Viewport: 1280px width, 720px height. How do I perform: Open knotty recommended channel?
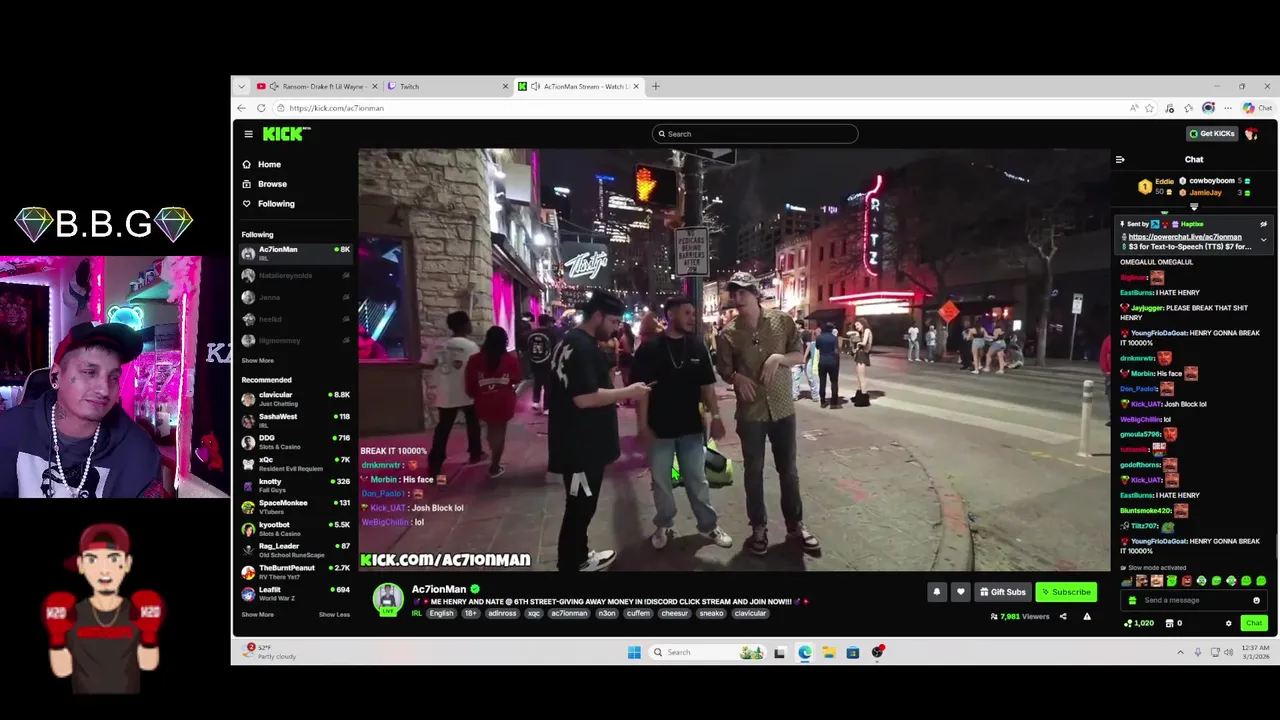coord(295,485)
